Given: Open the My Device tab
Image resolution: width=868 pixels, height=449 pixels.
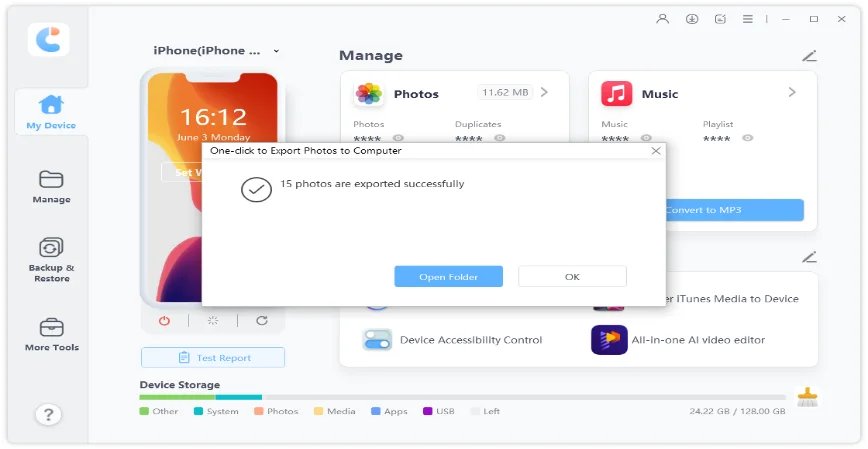Looking at the screenshot, I should coord(51,112).
